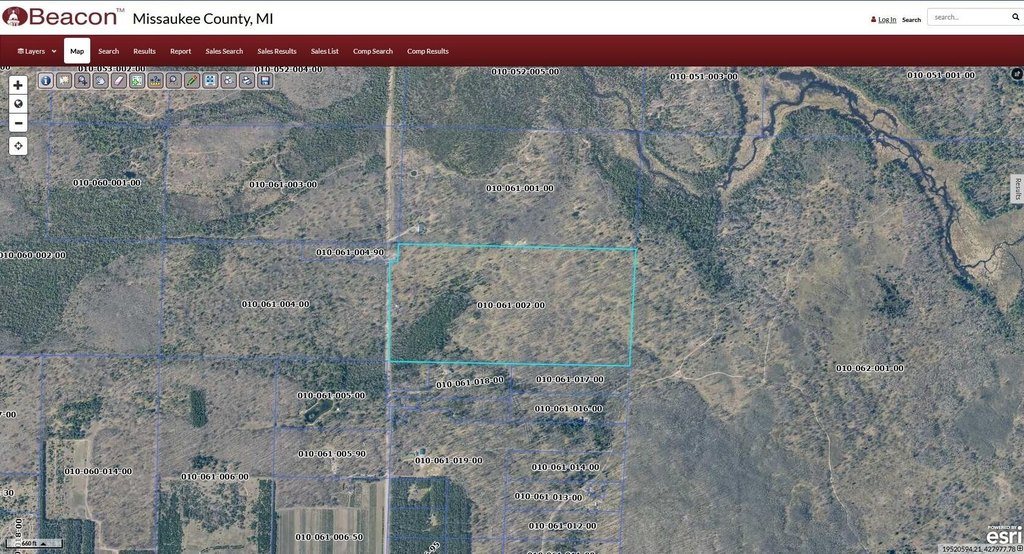Open the Report tab
The image size is (1024, 554).
click(x=180, y=51)
